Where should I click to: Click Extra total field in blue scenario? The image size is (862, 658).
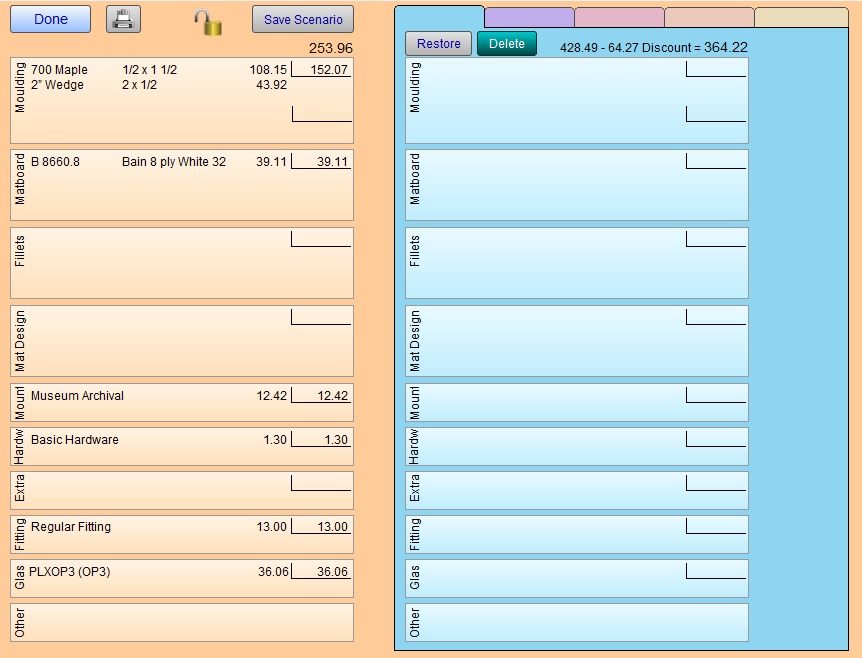coord(716,483)
